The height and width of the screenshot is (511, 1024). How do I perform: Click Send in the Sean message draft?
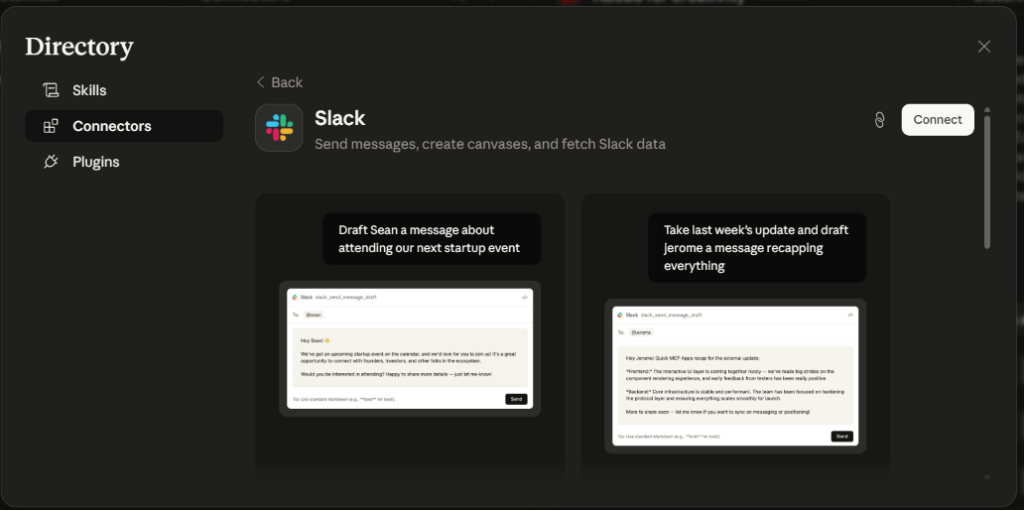click(x=516, y=399)
